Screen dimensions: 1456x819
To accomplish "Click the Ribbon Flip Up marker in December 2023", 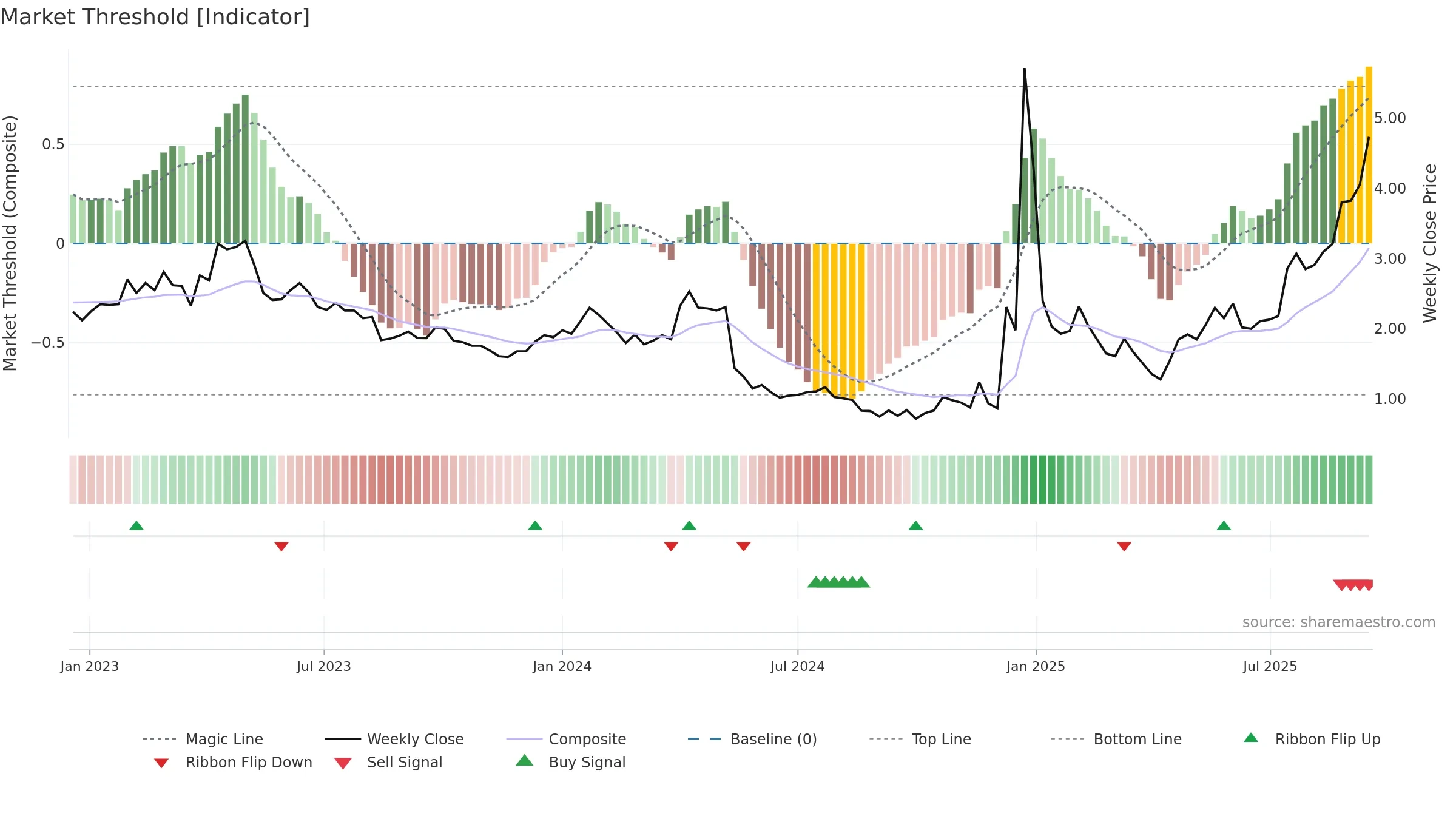I will click(x=535, y=525).
